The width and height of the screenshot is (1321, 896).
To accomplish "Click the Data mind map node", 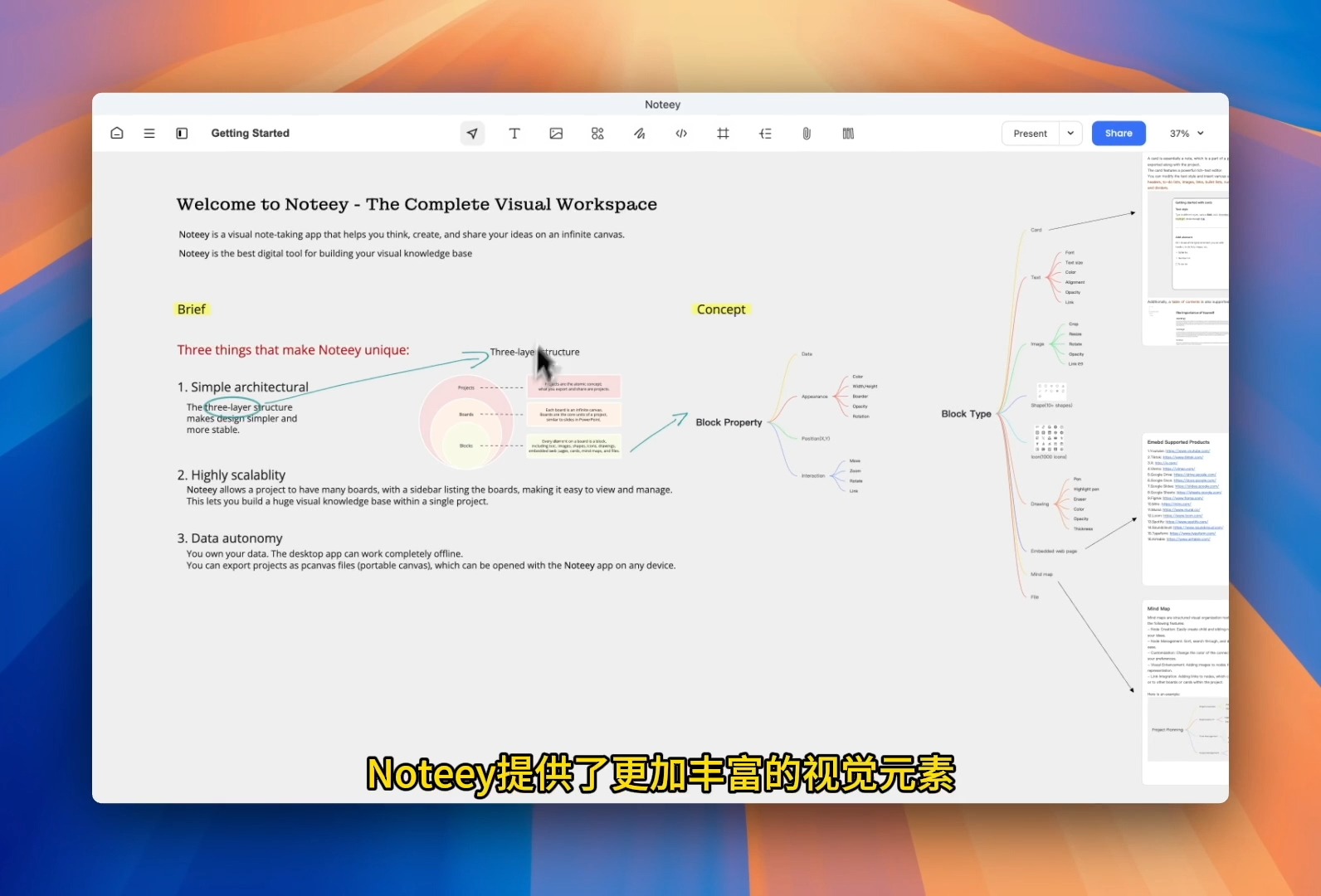I will [807, 354].
